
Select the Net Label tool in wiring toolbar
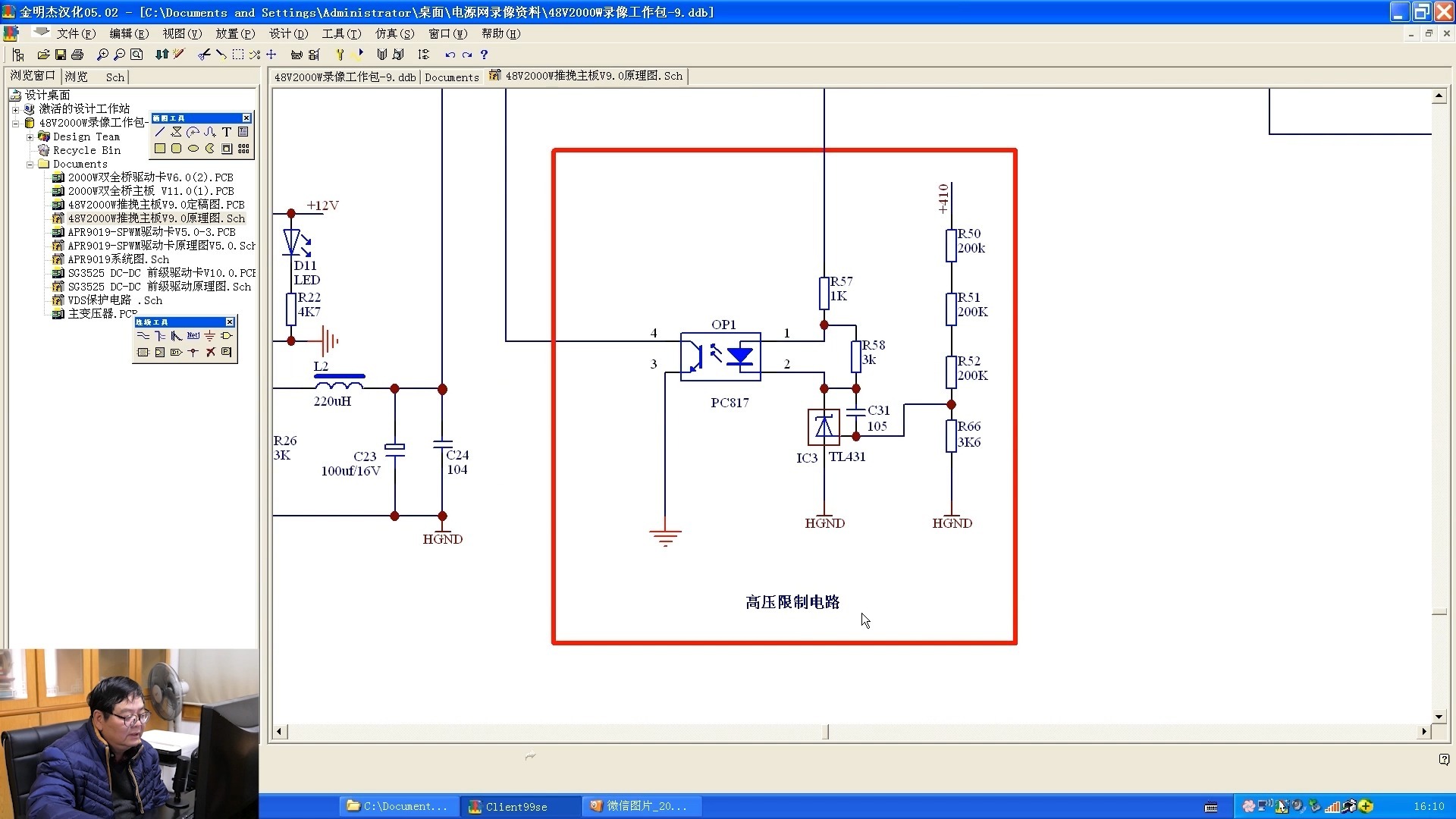[x=193, y=336]
